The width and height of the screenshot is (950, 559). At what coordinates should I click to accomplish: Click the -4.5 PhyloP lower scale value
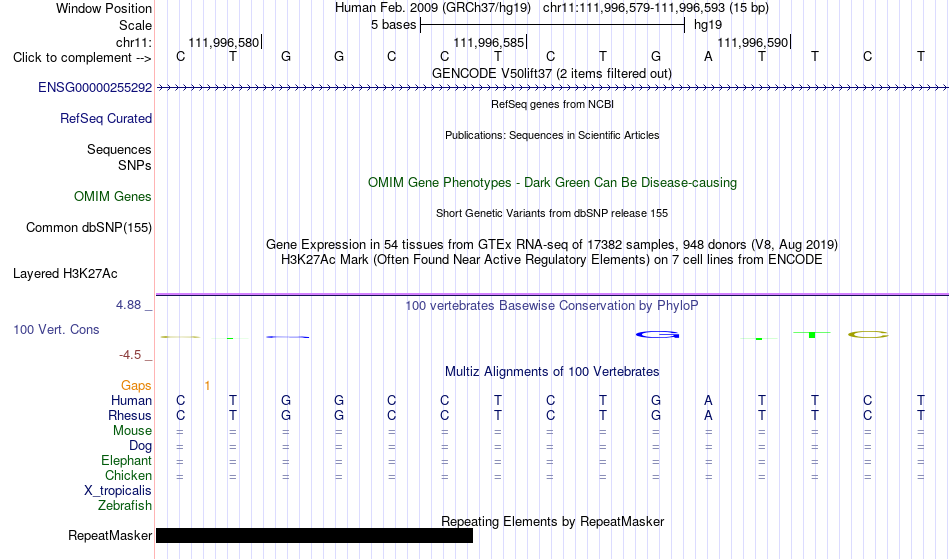click(130, 355)
